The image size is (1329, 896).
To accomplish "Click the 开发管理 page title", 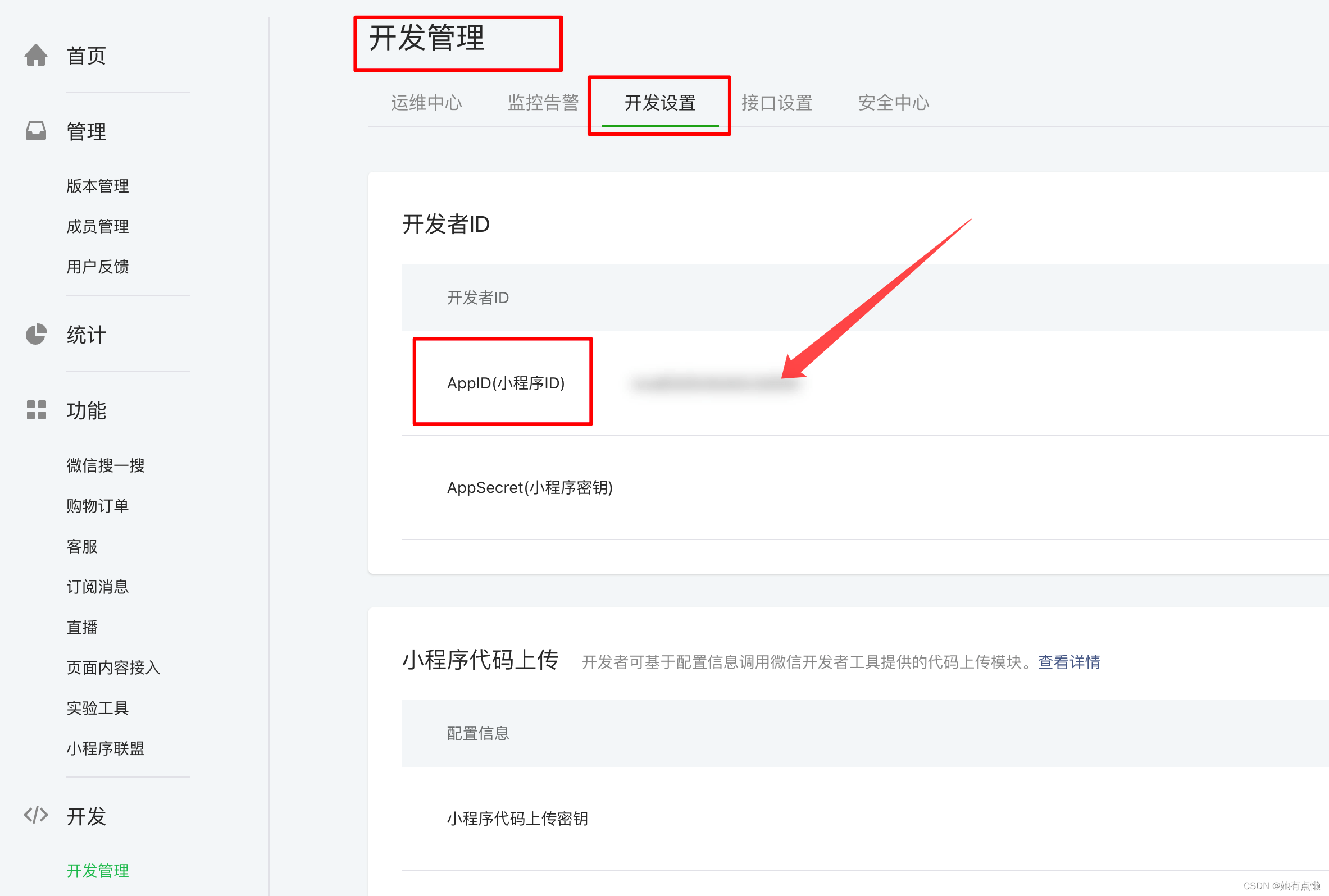I will click(426, 38).
